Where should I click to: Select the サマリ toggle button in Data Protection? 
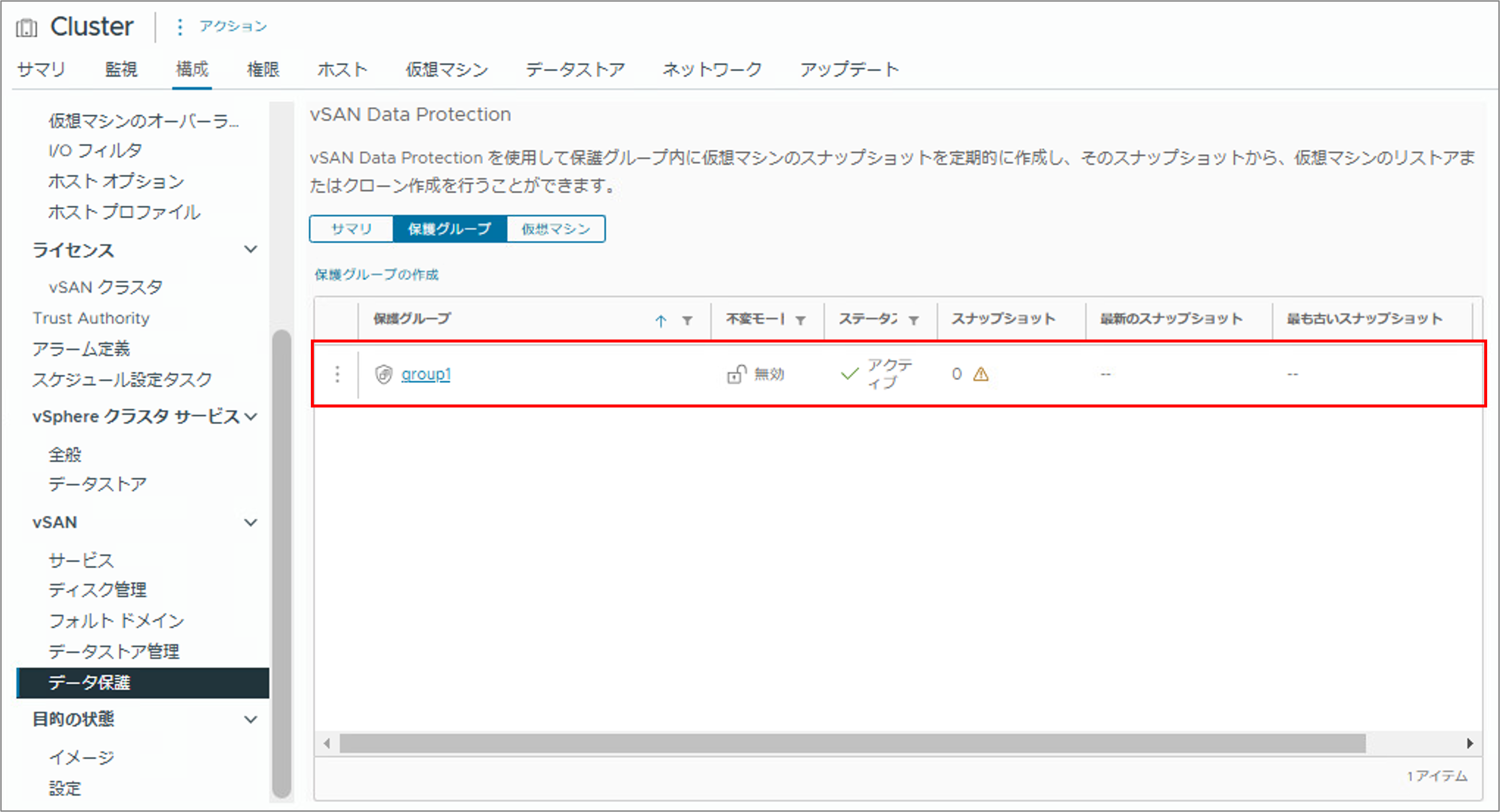(x=351, y=229)
